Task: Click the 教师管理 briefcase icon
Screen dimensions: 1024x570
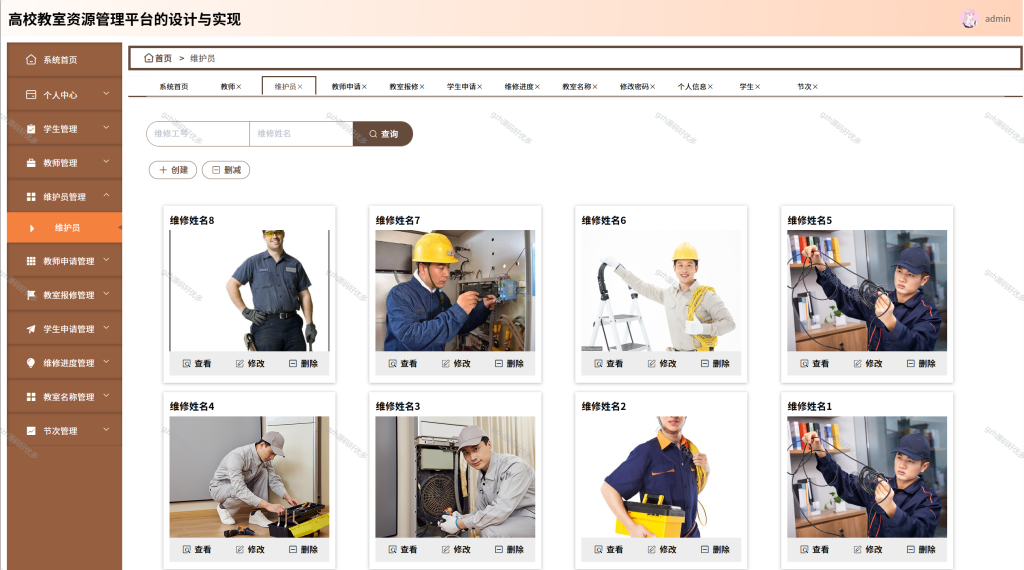Action: pyautogui.click(x=31, y=163)
